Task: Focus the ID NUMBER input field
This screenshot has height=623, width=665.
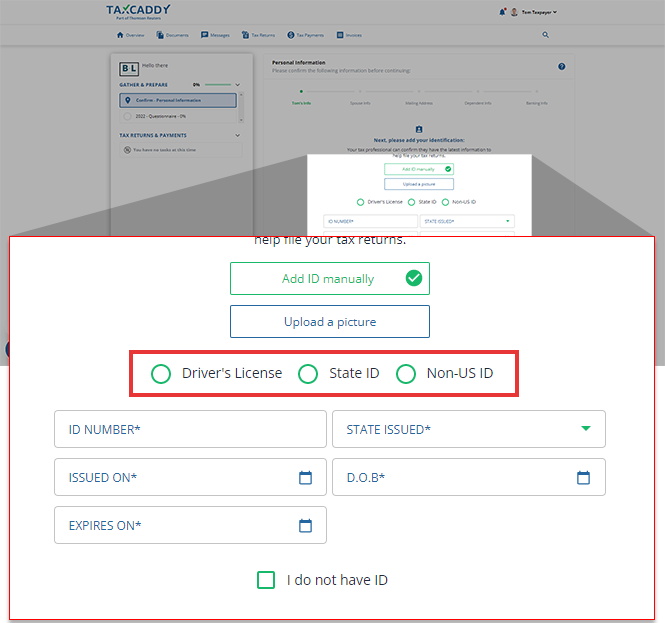Action: [190, 429]
